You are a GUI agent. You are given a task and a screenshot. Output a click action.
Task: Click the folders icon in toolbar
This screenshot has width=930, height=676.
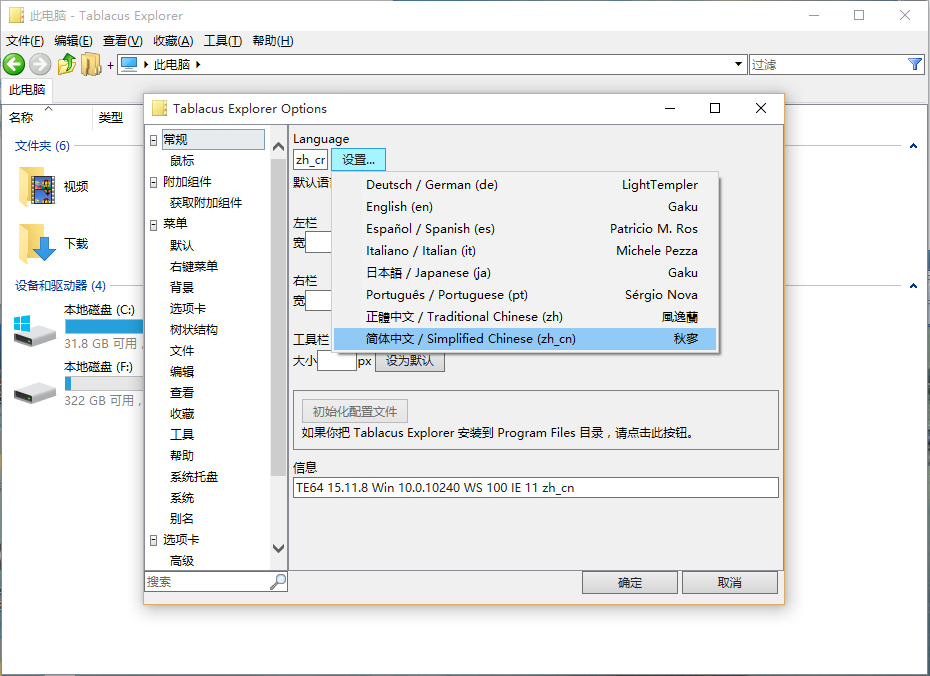click(91, 65)
